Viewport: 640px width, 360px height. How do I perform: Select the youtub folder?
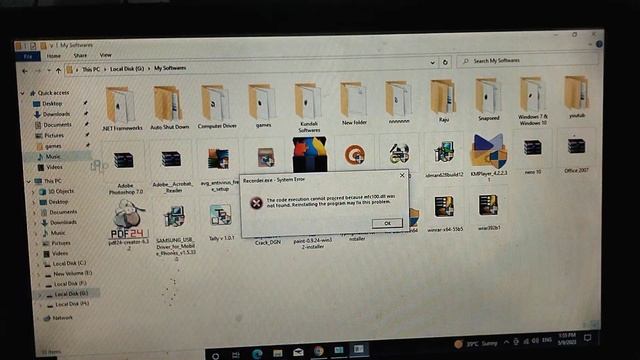pos(576,97)
